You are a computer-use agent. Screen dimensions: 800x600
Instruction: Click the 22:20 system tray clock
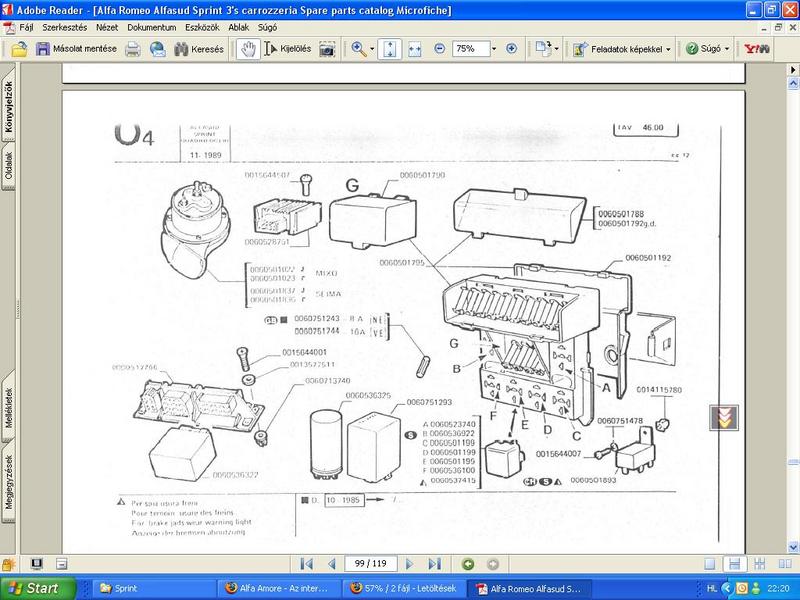coord(778,588)
